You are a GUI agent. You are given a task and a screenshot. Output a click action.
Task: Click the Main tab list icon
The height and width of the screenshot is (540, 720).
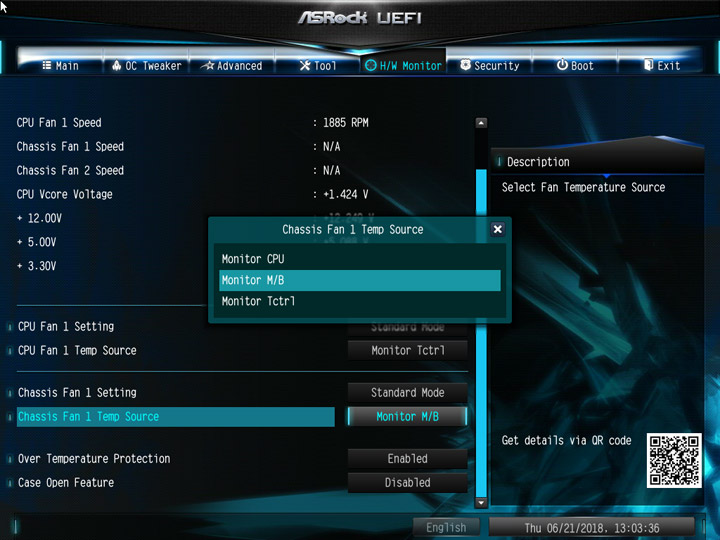tap(47, 66)
